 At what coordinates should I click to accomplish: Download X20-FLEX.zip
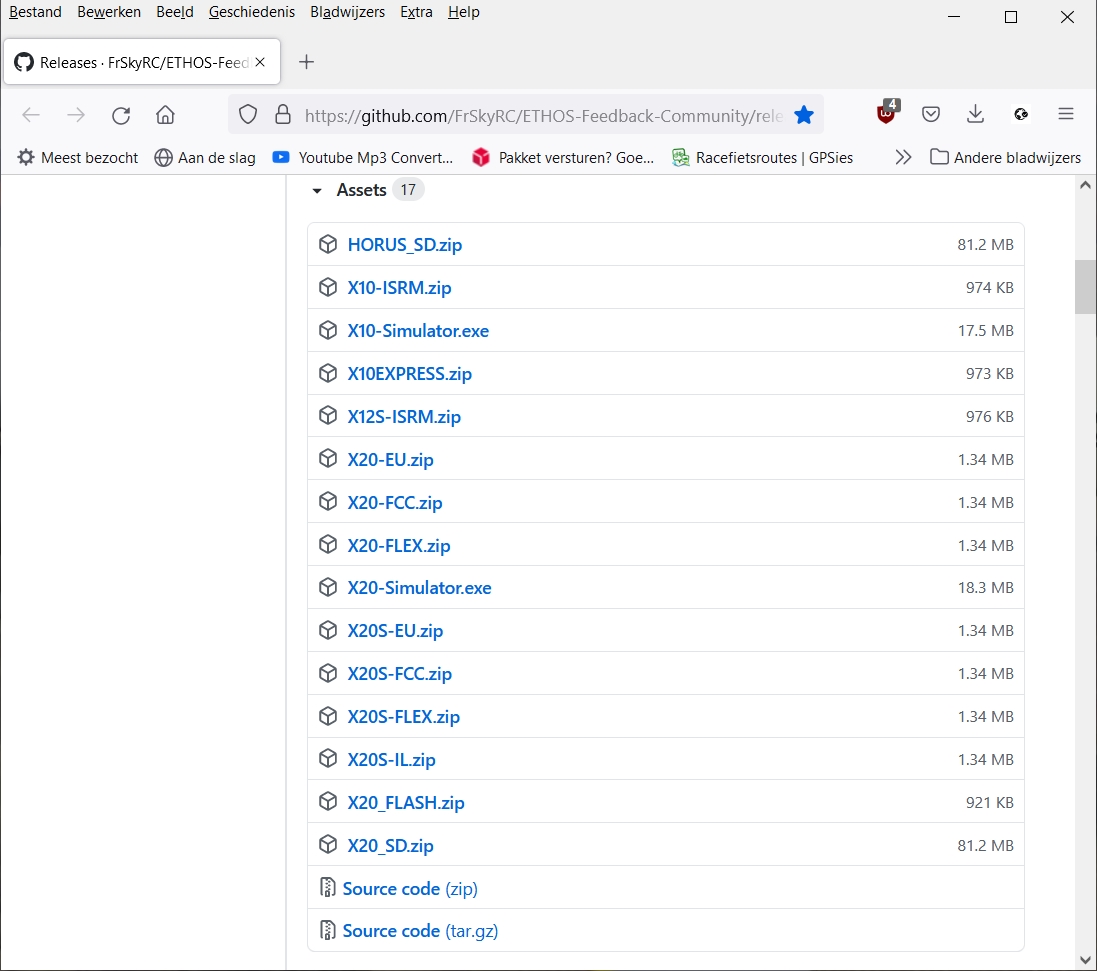coord(399,546)
